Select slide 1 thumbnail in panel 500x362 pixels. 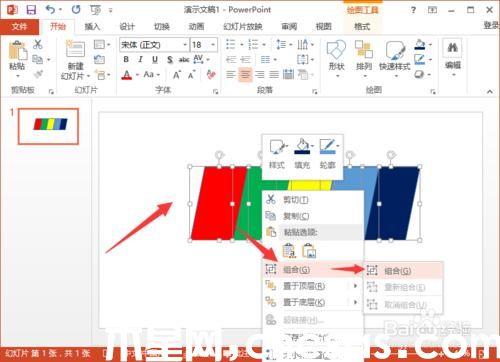tap(48, 126)
